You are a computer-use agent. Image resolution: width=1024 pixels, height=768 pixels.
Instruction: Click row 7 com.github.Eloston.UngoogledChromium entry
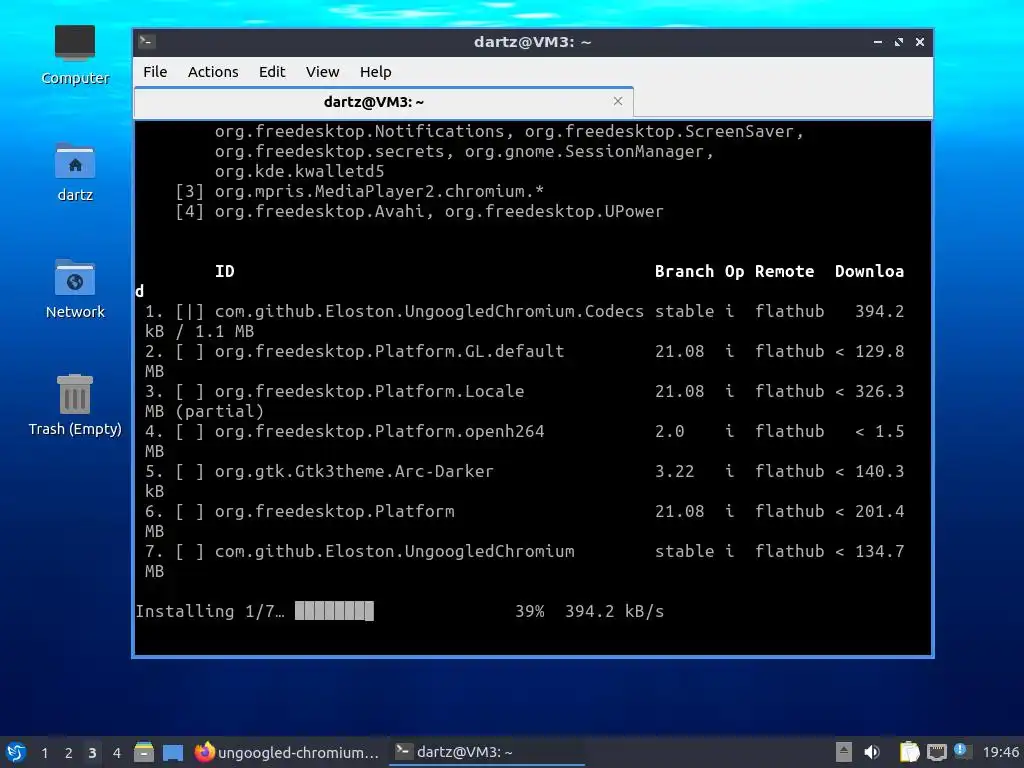(394, 551)
